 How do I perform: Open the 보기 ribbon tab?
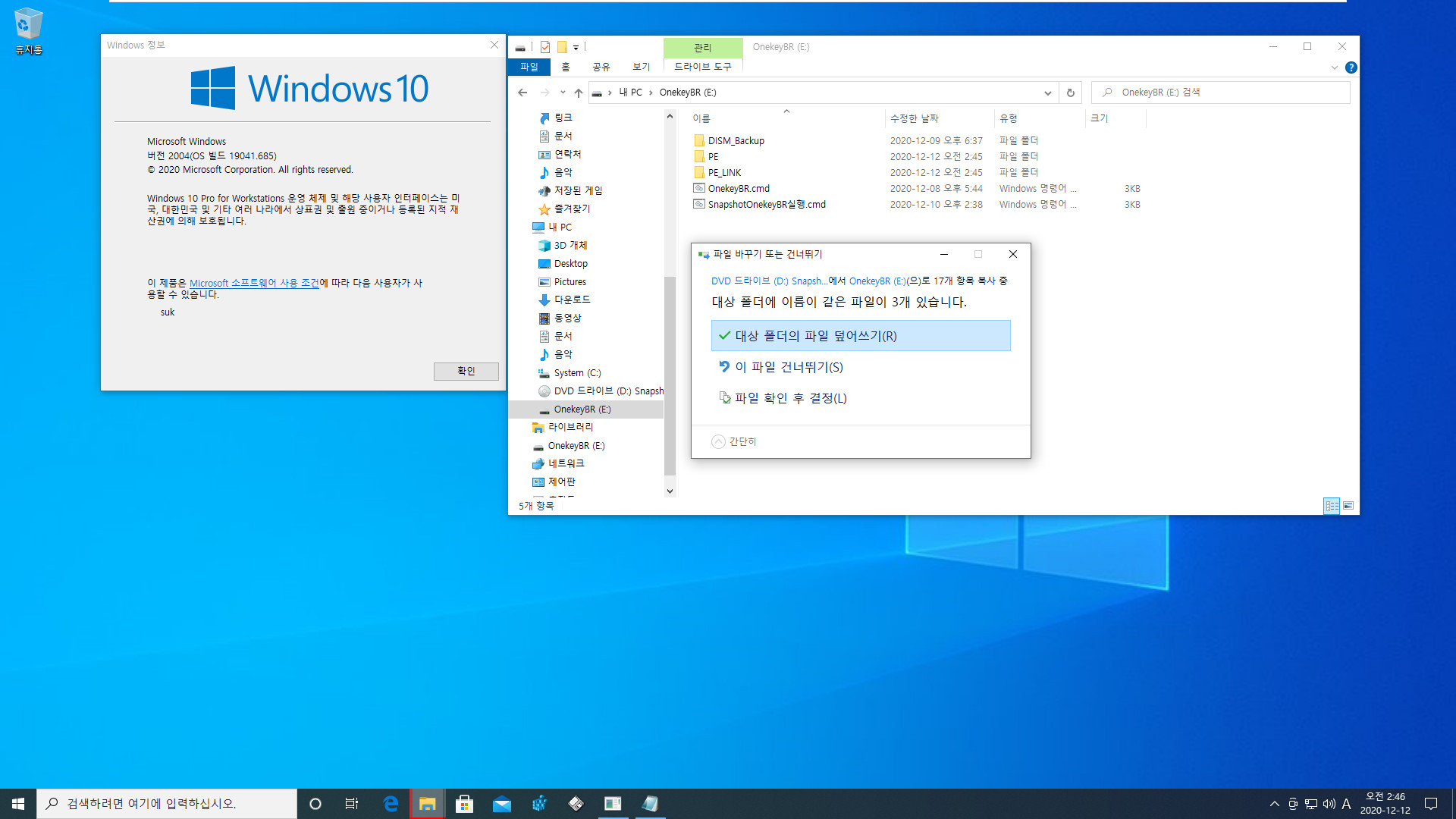coord(641,67)
